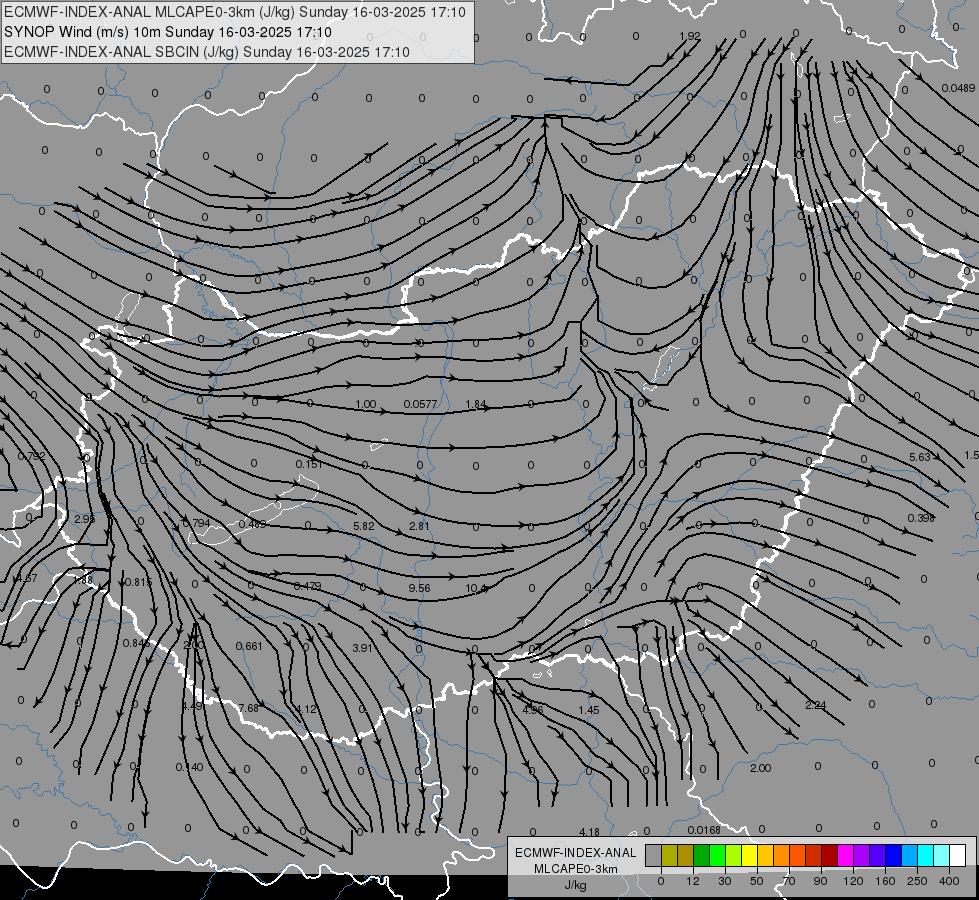Pick the bright green legend swatch
979x900 pixels.
(717, 856)
